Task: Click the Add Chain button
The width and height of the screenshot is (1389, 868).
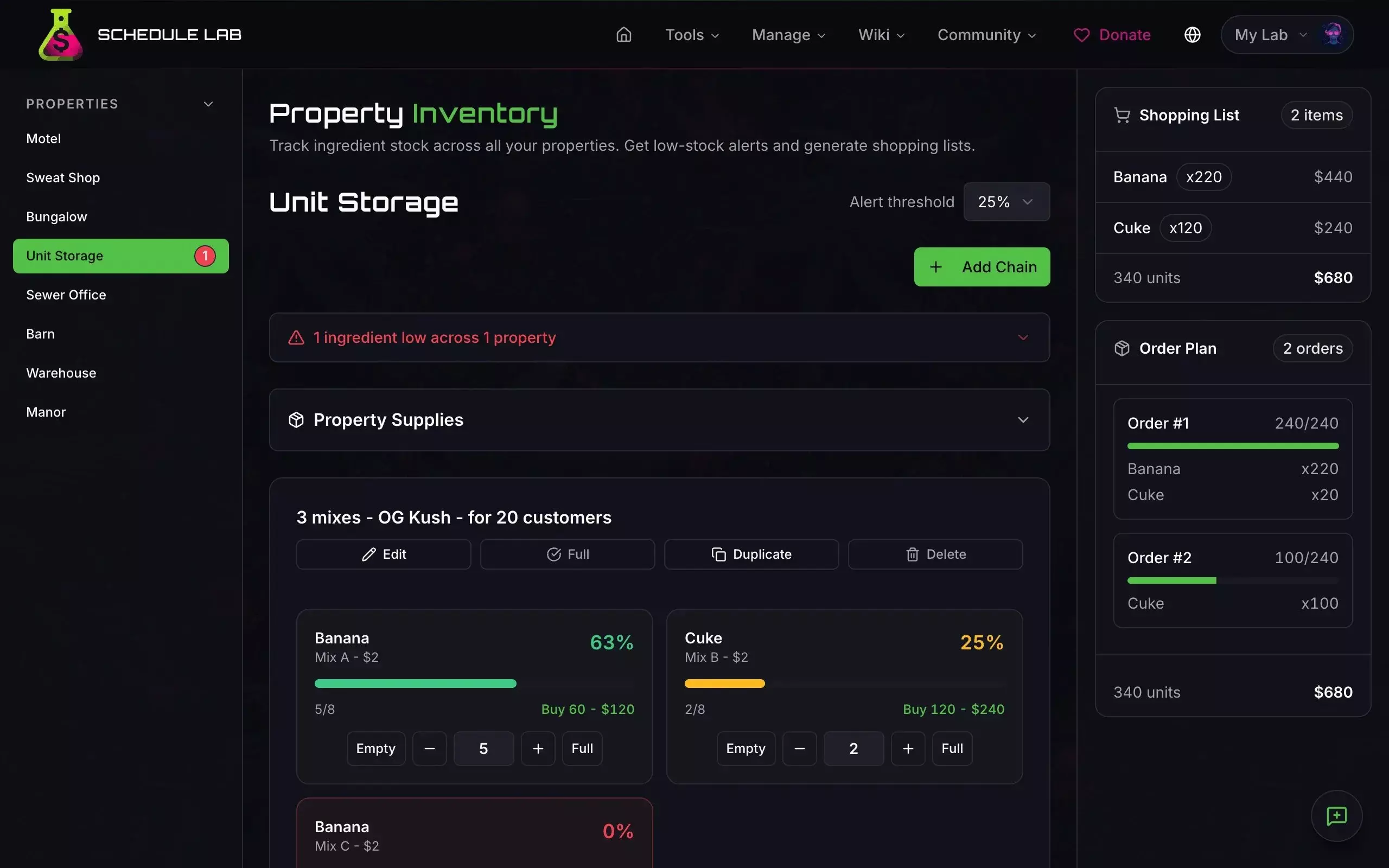Action: [982, 267]
